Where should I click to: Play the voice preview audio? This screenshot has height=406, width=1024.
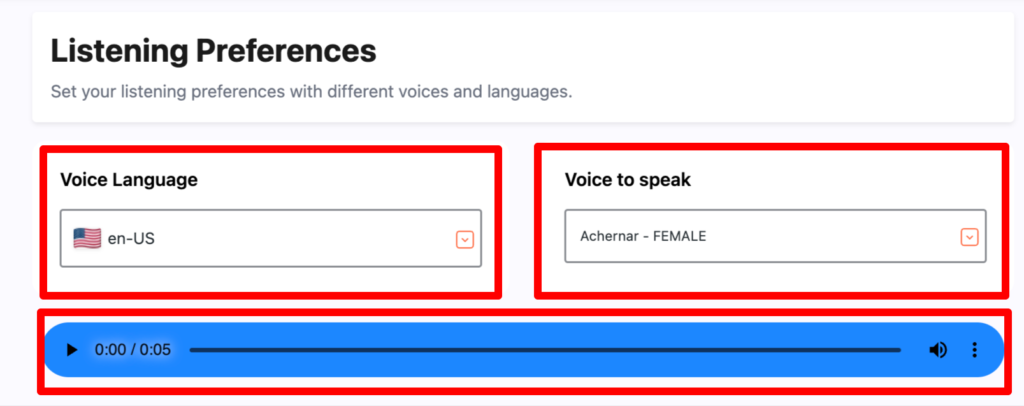click(72, 351)
